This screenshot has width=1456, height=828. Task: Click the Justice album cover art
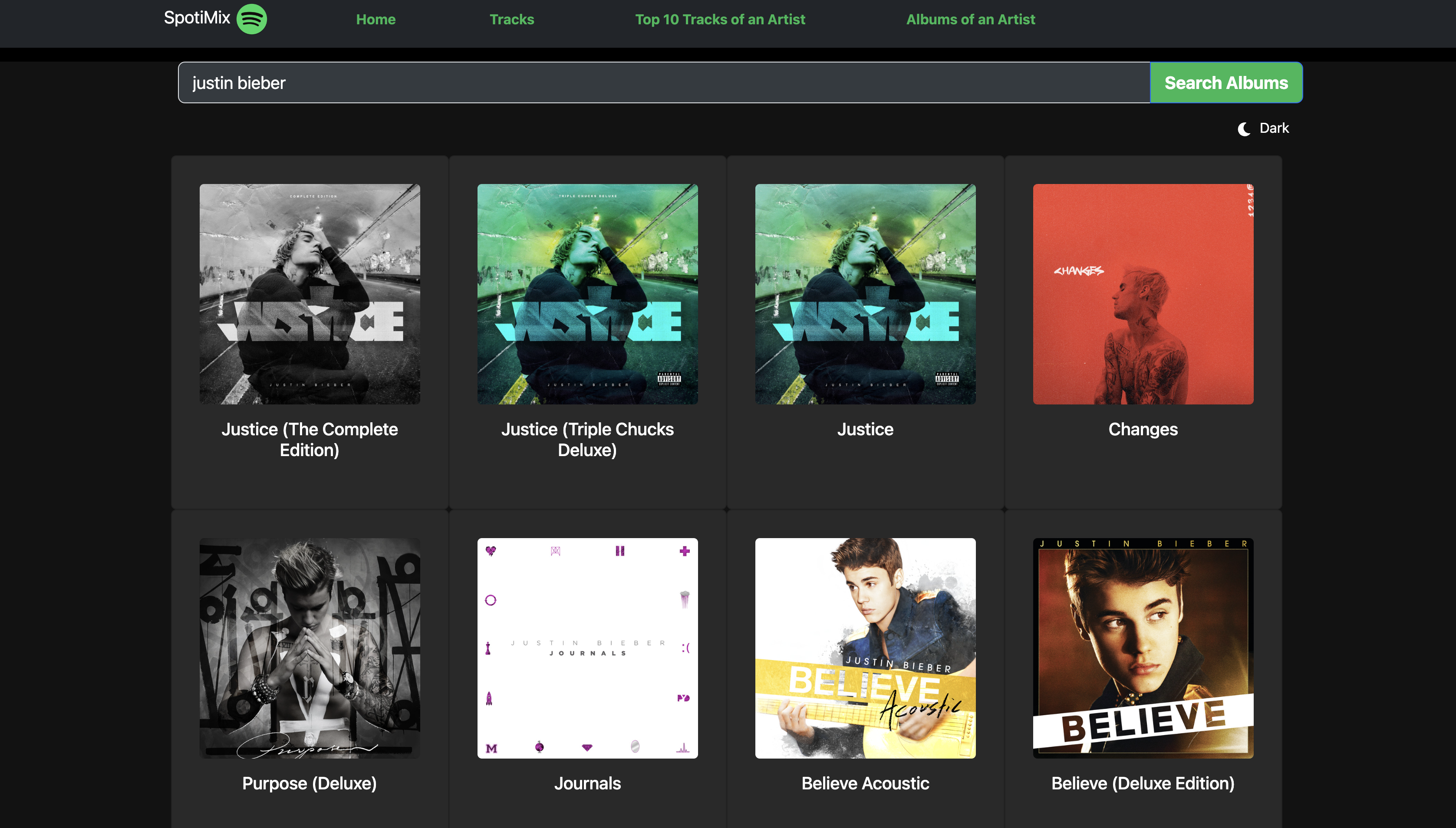tap(865, 294)
